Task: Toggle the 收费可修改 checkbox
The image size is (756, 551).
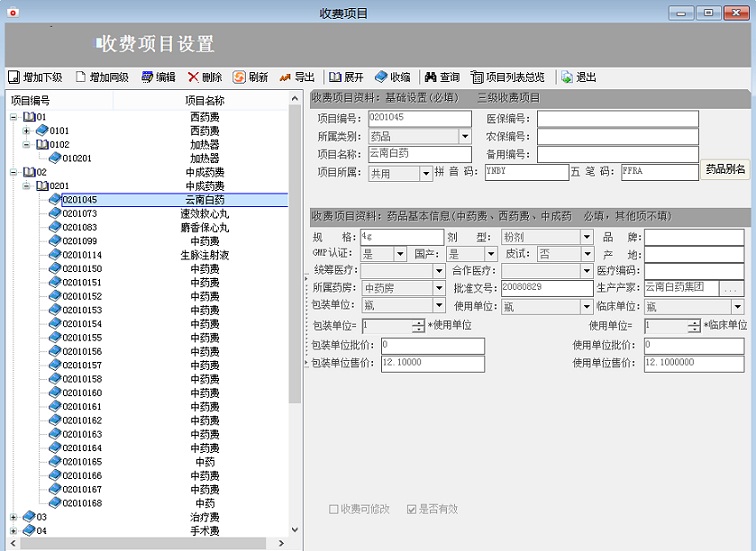Action: pos(333,509)
